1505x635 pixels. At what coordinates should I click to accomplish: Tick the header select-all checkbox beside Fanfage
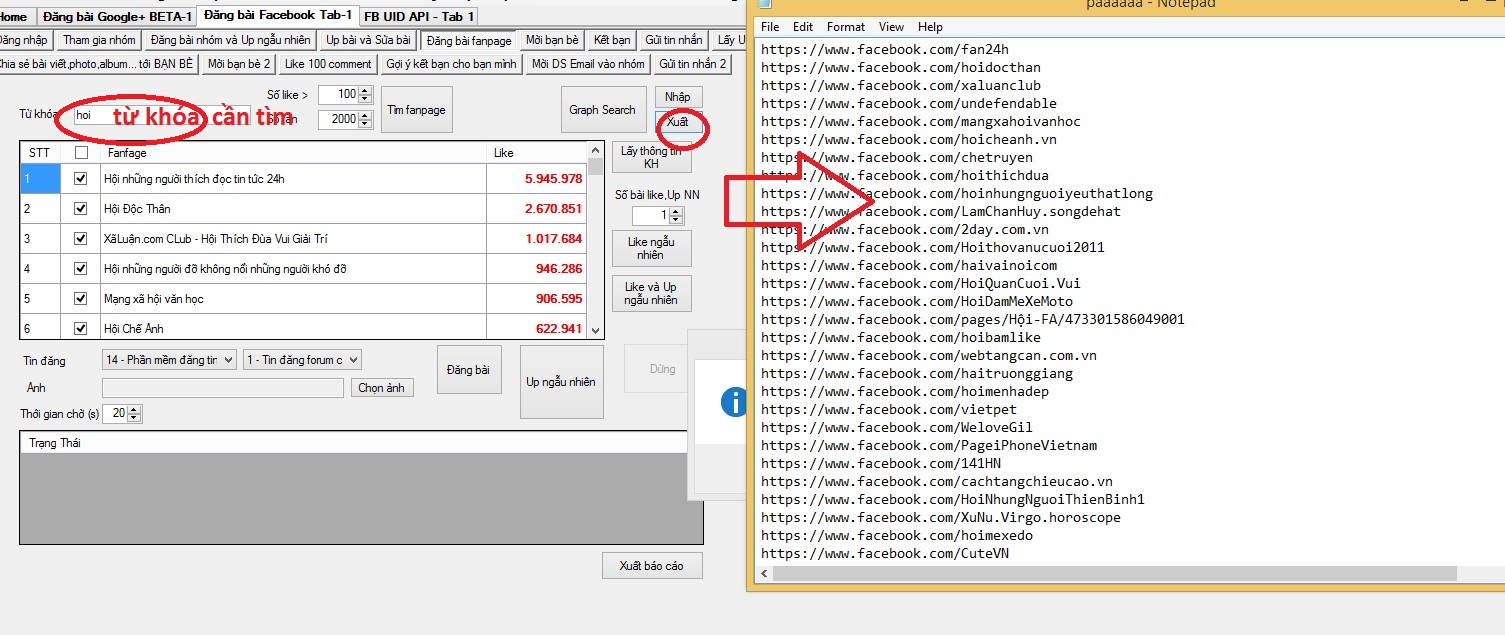click(81, 153)
